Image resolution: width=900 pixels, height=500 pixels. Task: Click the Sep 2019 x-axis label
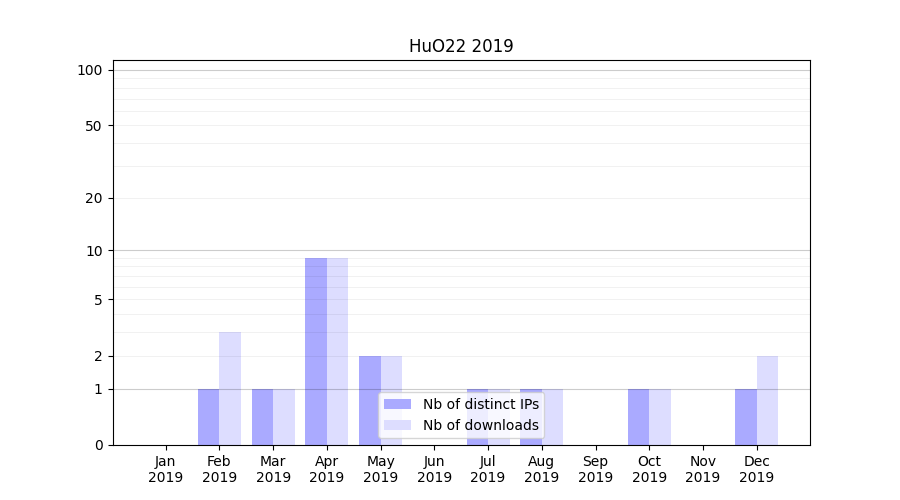595,469
